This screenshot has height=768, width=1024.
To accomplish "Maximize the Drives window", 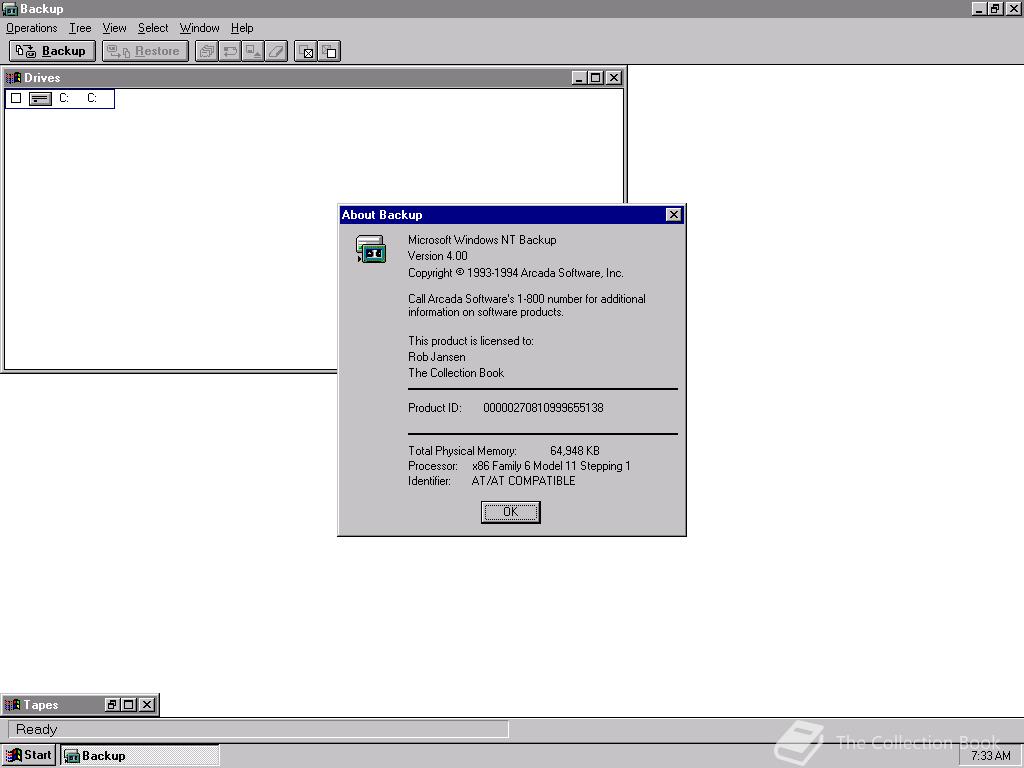I will [596, 78].
